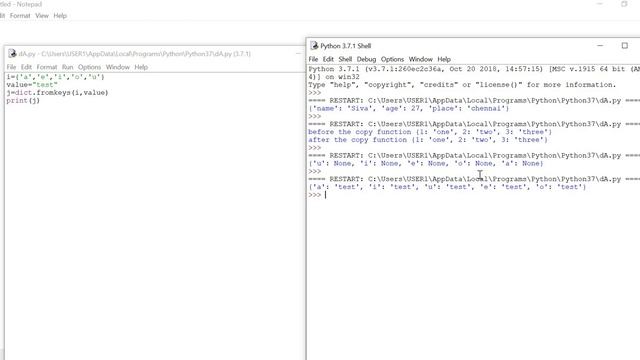Open Window menu in Python Shell
The width and height of the screenshot is (640, 360).
point(420,59)
